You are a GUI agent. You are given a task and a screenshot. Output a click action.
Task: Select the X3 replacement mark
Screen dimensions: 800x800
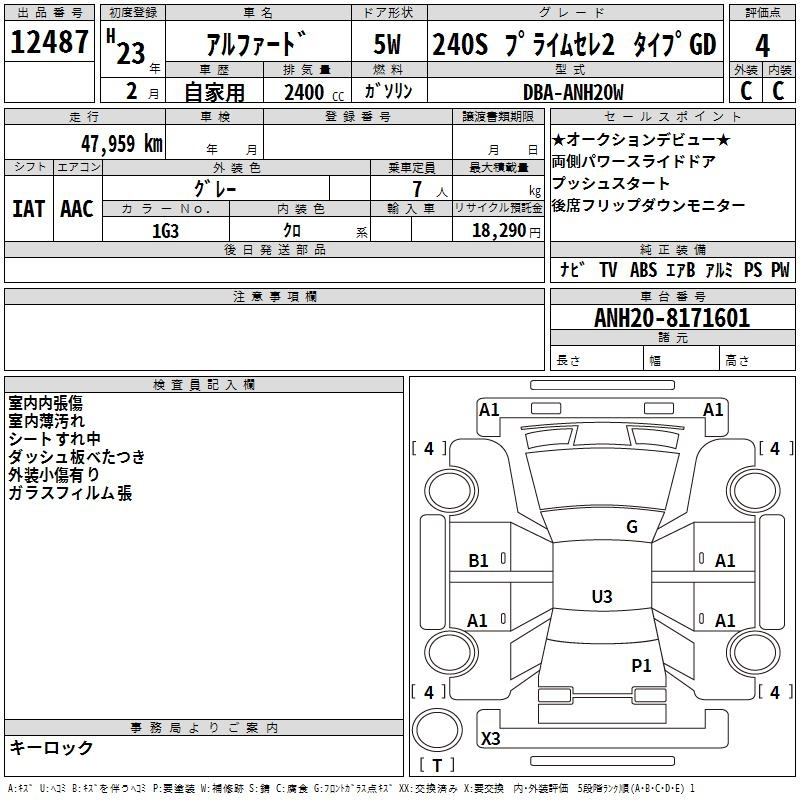tap(491, 739)
